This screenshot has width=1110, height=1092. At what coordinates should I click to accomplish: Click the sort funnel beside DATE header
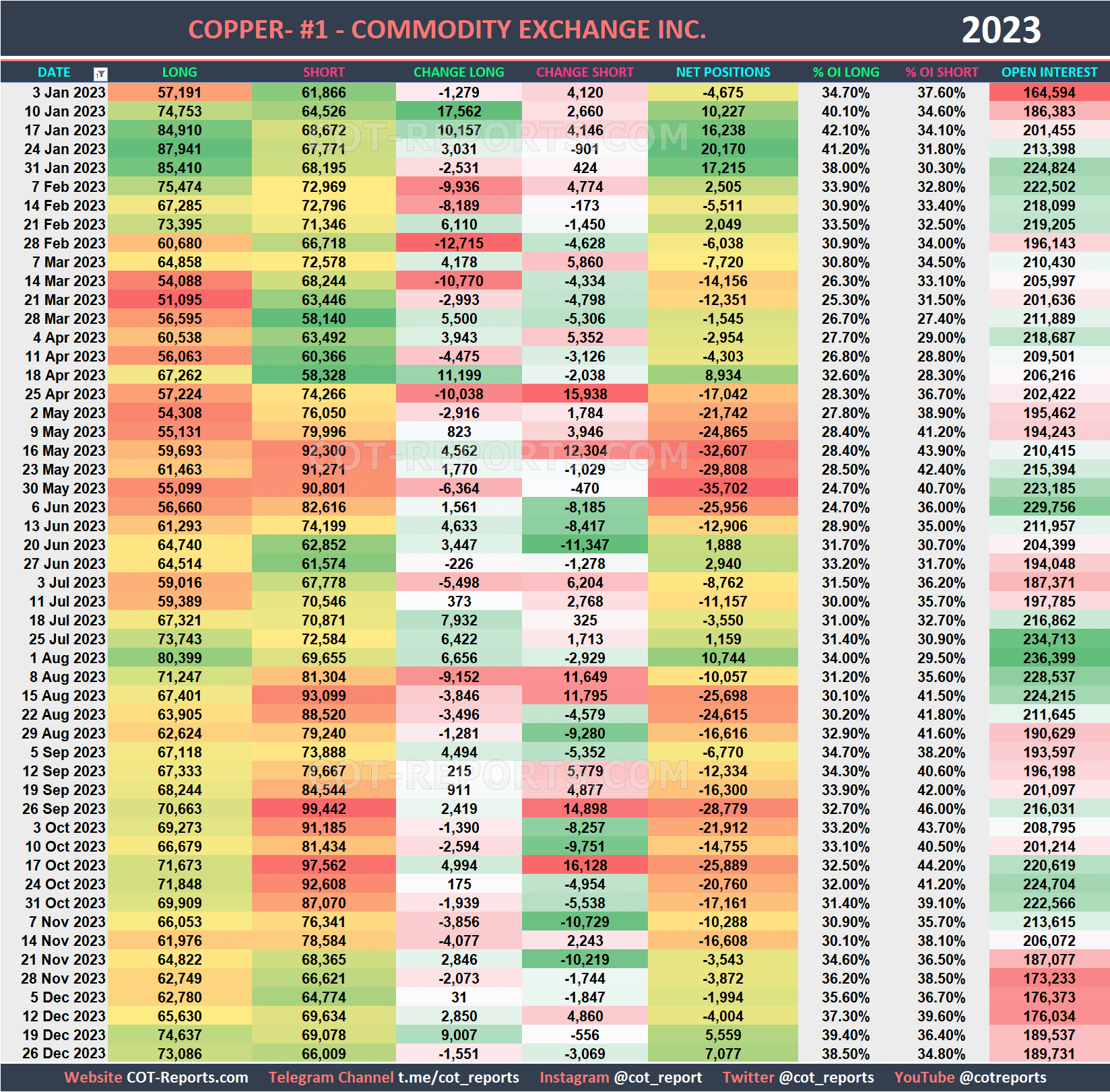point(100,72)
